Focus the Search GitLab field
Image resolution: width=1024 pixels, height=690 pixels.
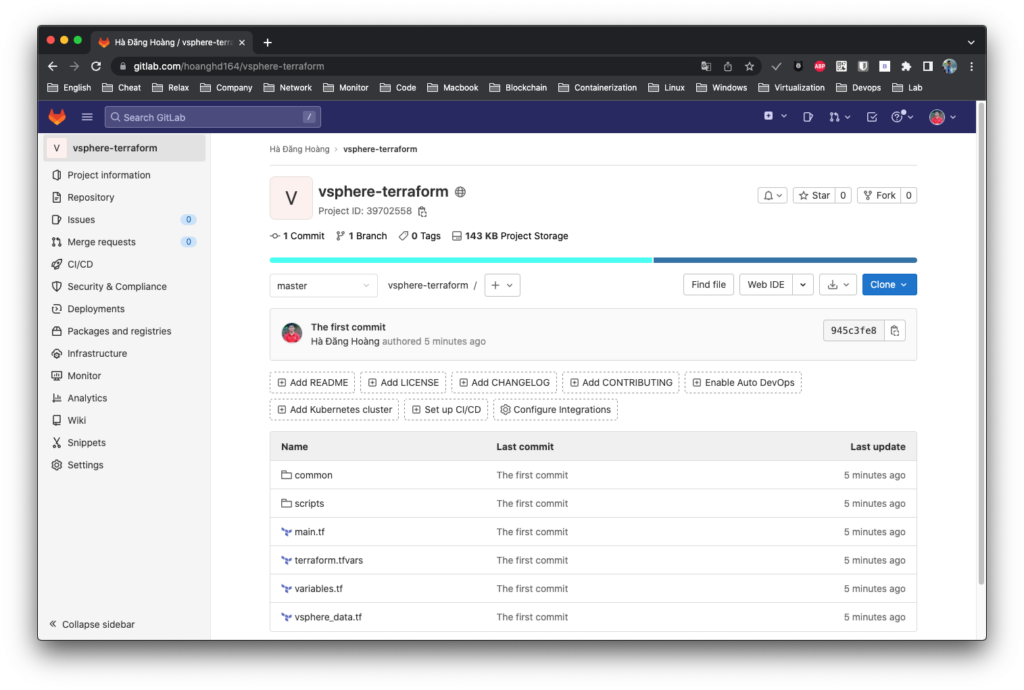(213, 117)
